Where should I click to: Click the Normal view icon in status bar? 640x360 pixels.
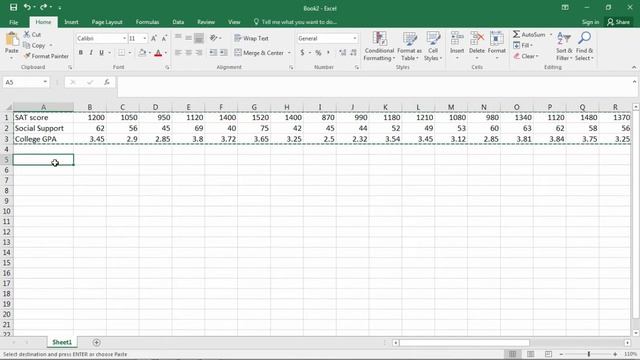[x=513, y=354]
